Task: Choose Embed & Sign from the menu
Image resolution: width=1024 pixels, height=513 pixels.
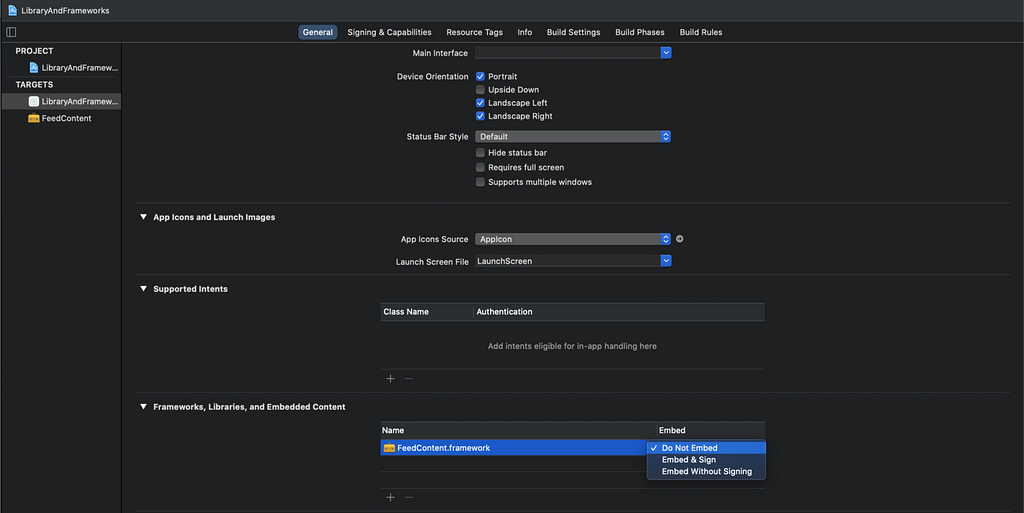Action: pos(689,460)
